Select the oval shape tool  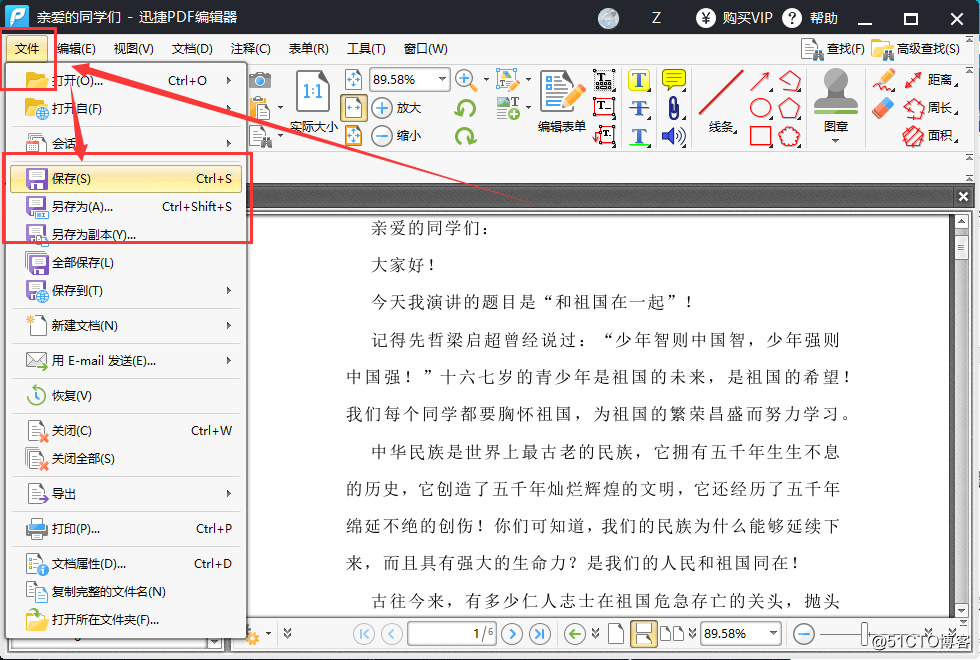coord(760,108)
